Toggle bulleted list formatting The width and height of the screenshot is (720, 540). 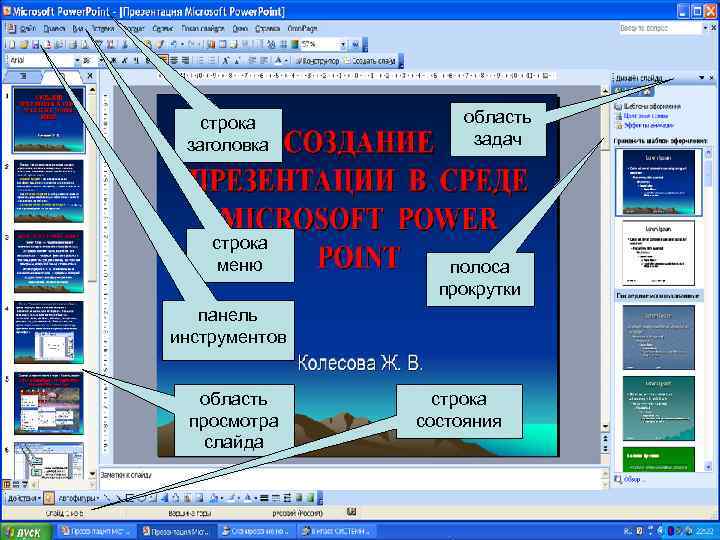212,61
